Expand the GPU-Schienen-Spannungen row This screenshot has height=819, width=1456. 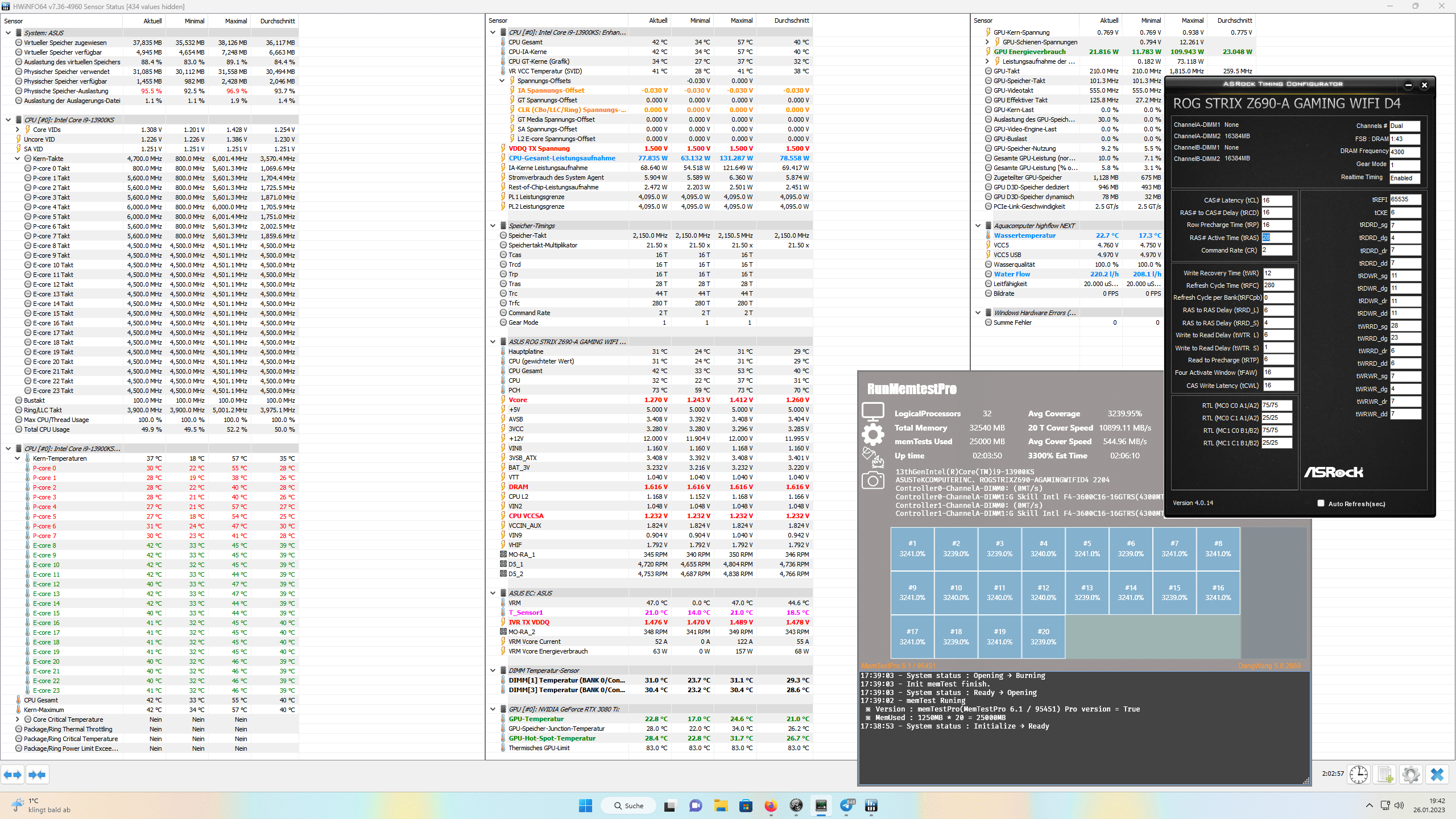[987, 42]
